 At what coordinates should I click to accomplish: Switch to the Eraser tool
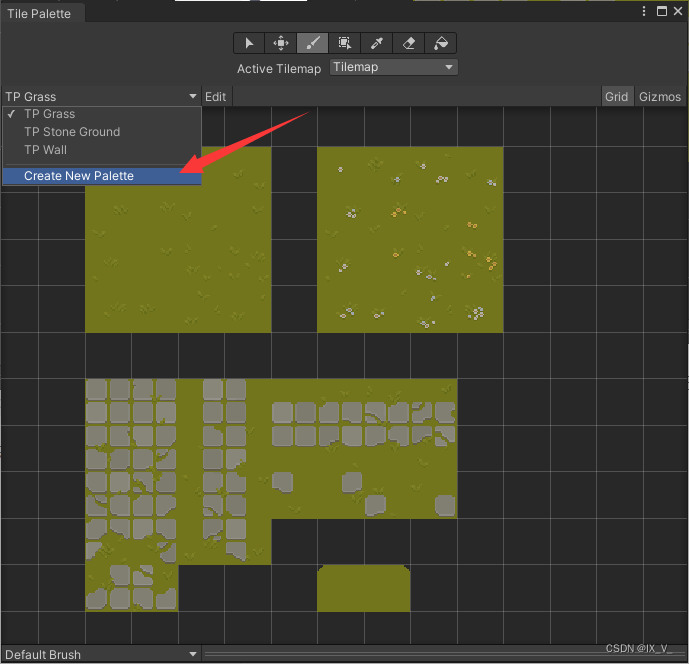pos(409,43)
